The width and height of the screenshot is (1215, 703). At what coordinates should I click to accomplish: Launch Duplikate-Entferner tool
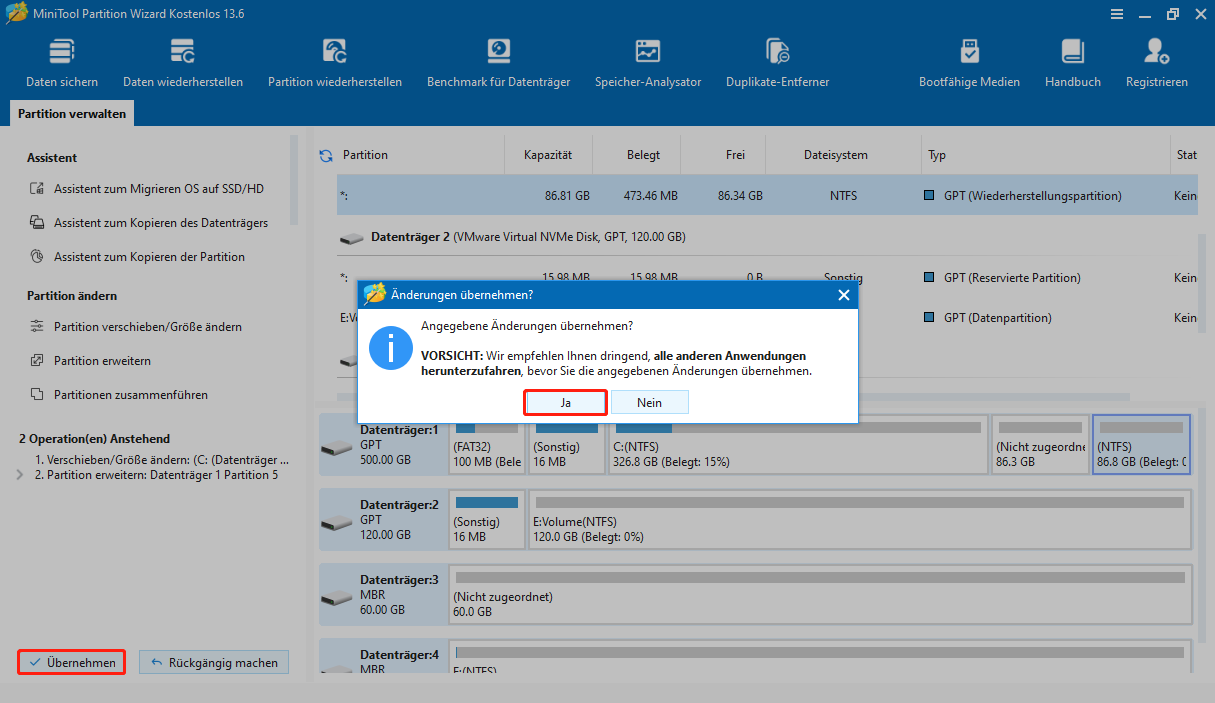[777, 63]
